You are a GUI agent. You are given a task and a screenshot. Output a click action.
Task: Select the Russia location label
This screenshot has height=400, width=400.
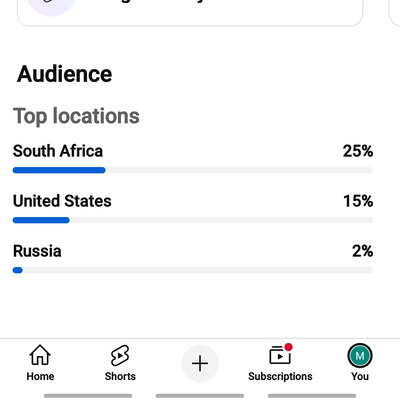click(x=37, y=251)
